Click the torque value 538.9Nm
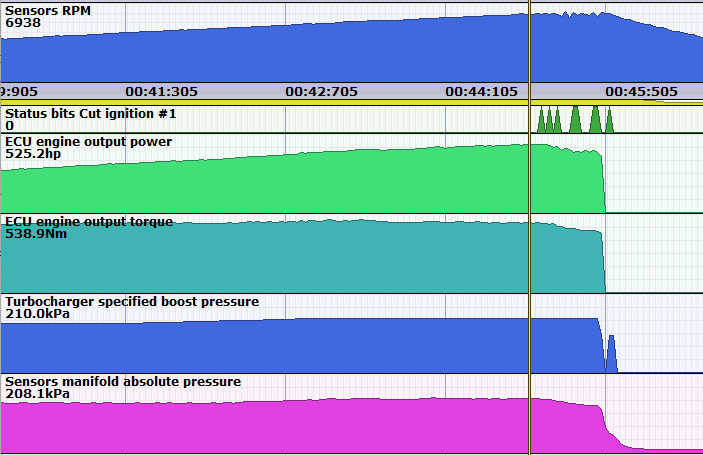This screenshot has height=455, width=703. coord(36,234)
